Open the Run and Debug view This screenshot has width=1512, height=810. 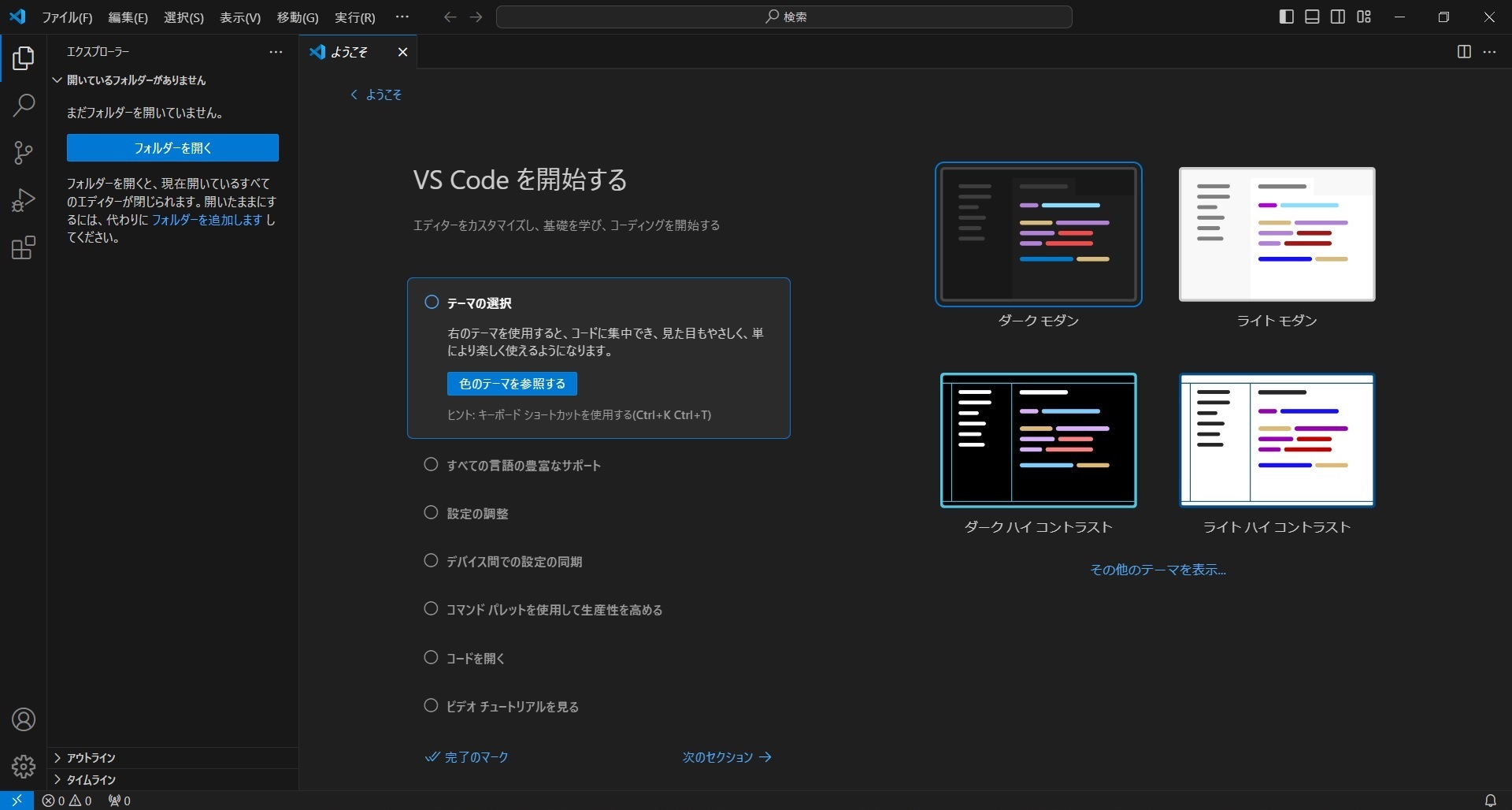click(x=24, y=200)
